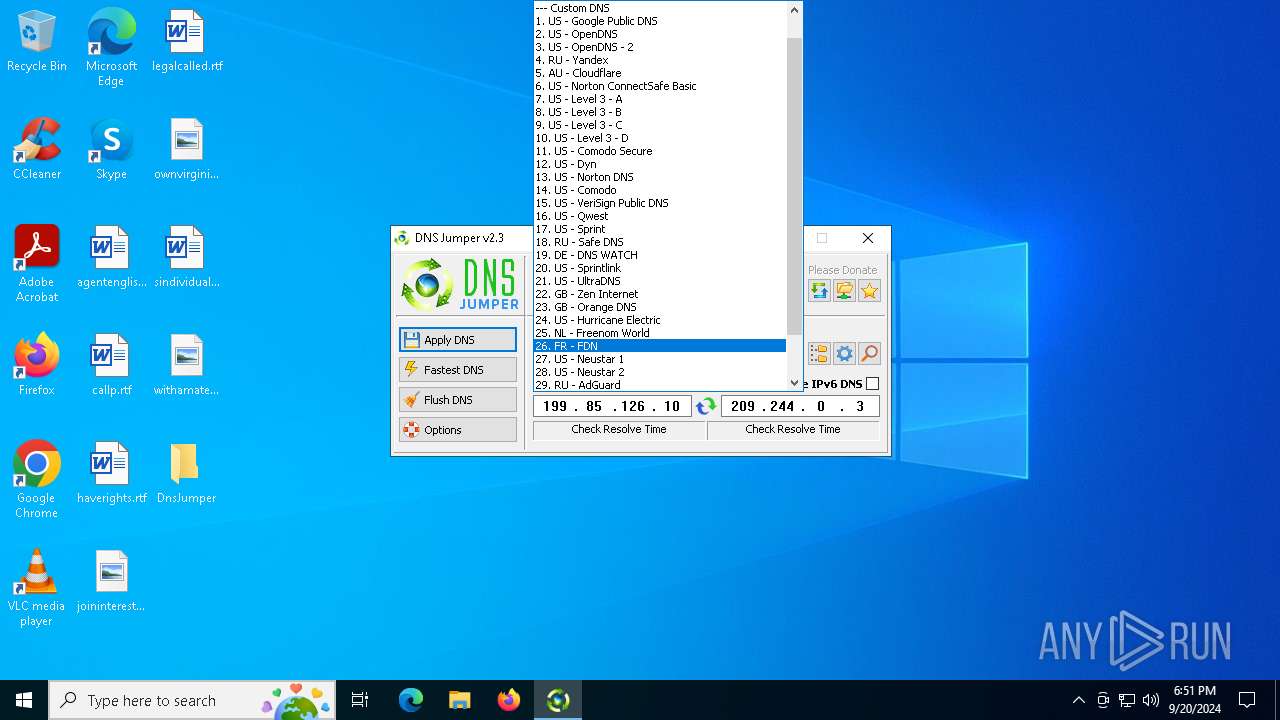
Task: Select '--- Custom DNS' from the list
Action: point(660,8)
